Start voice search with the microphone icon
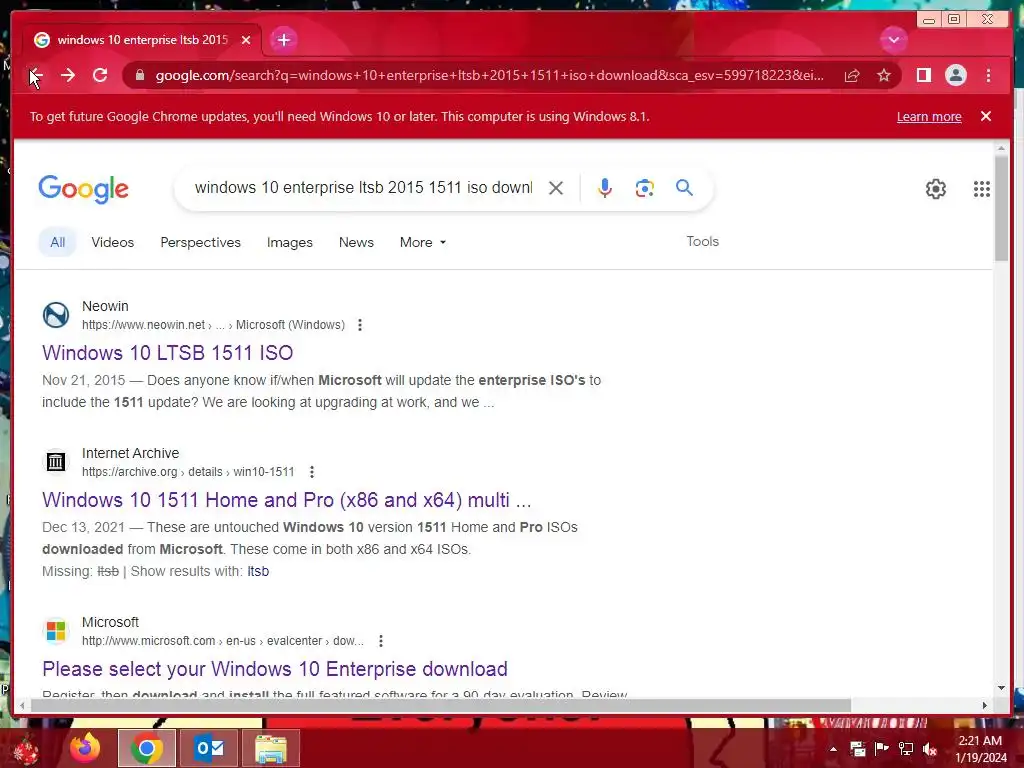 click(x=605, y=188)
